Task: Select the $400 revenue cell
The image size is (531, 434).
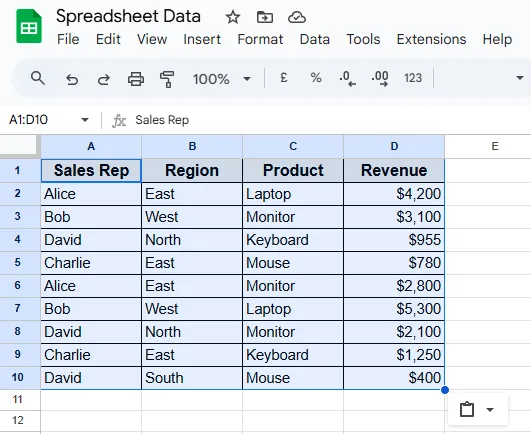Action: (394, 378)
